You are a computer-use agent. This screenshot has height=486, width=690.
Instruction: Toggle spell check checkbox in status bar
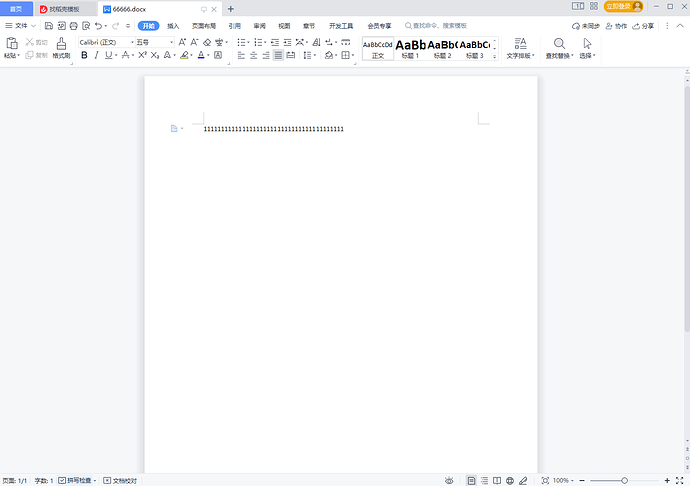coord(62,480)
